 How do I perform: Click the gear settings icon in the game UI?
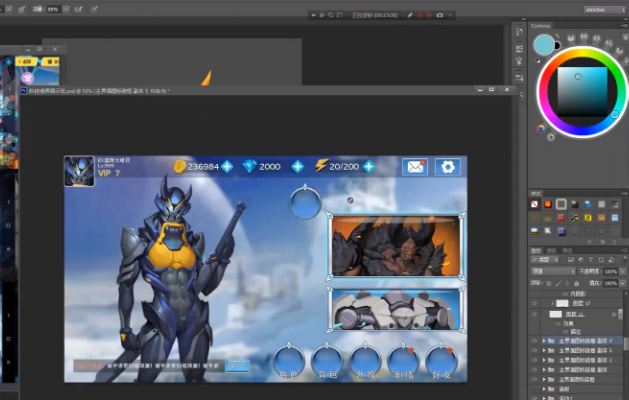[448, 166]
